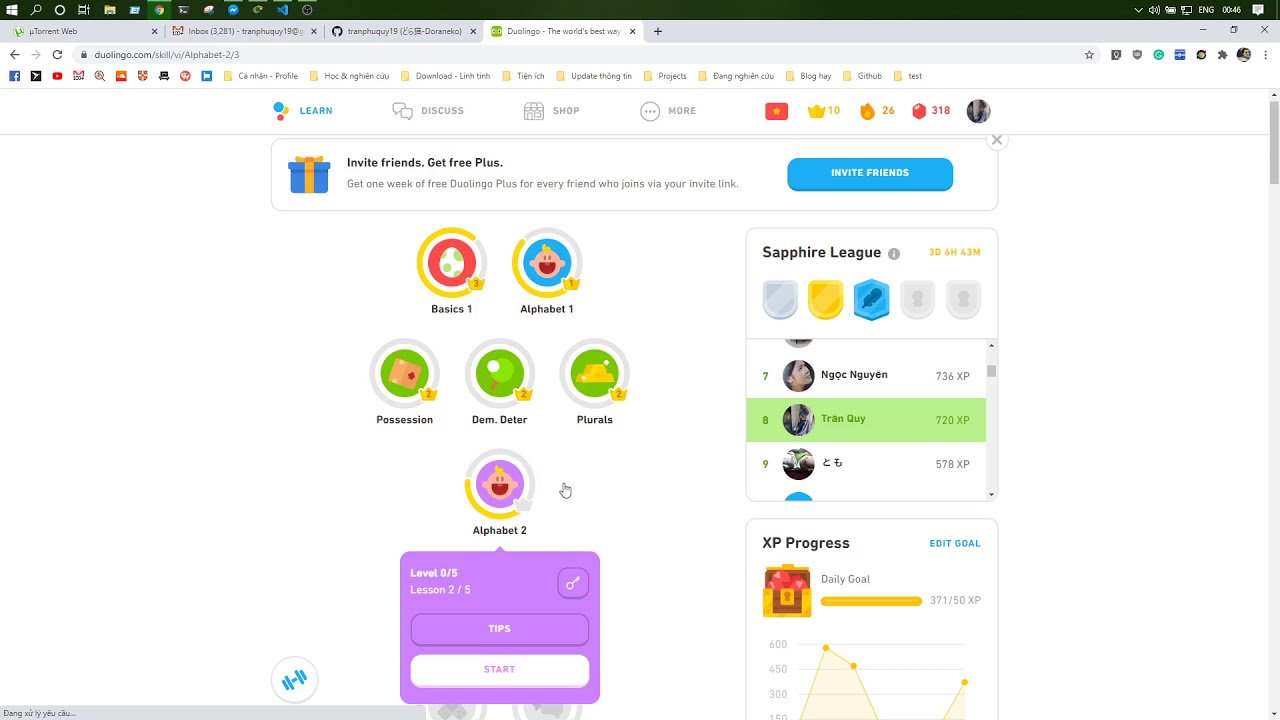Open the Blog hay bookmark folder
The height and width of the screenshot is (720, 1280).
(x=808, y=76)
